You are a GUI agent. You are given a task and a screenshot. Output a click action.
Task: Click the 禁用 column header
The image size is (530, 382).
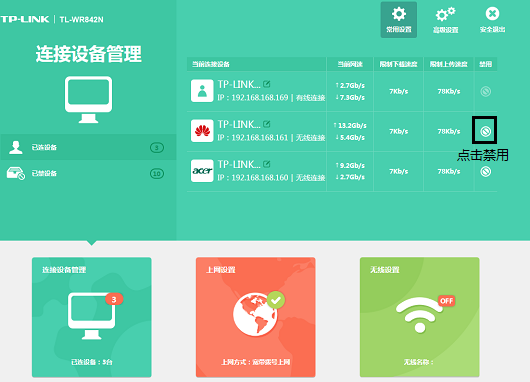(486, 64)
